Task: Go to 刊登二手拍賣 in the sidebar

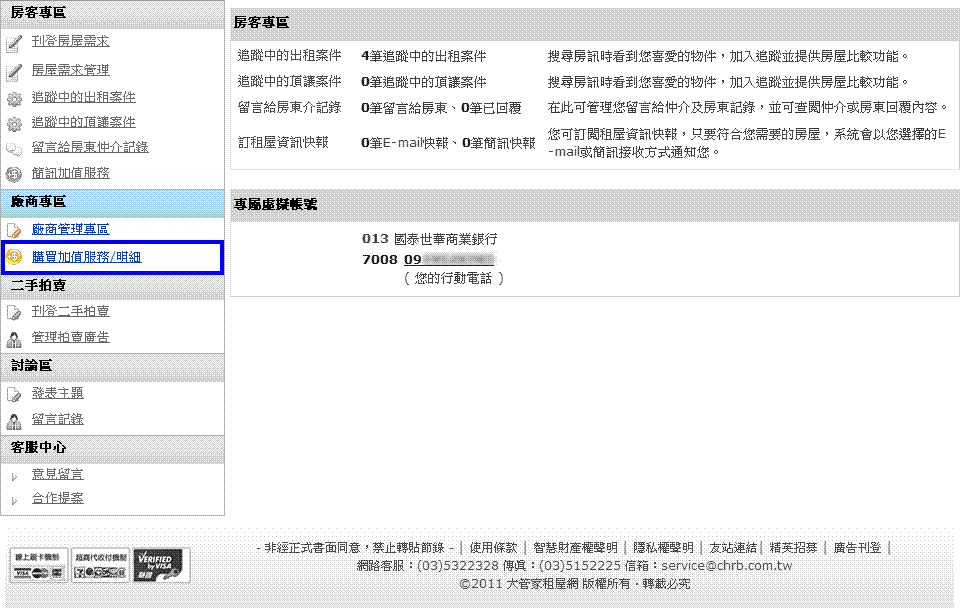Action: [x=70, y=312]
